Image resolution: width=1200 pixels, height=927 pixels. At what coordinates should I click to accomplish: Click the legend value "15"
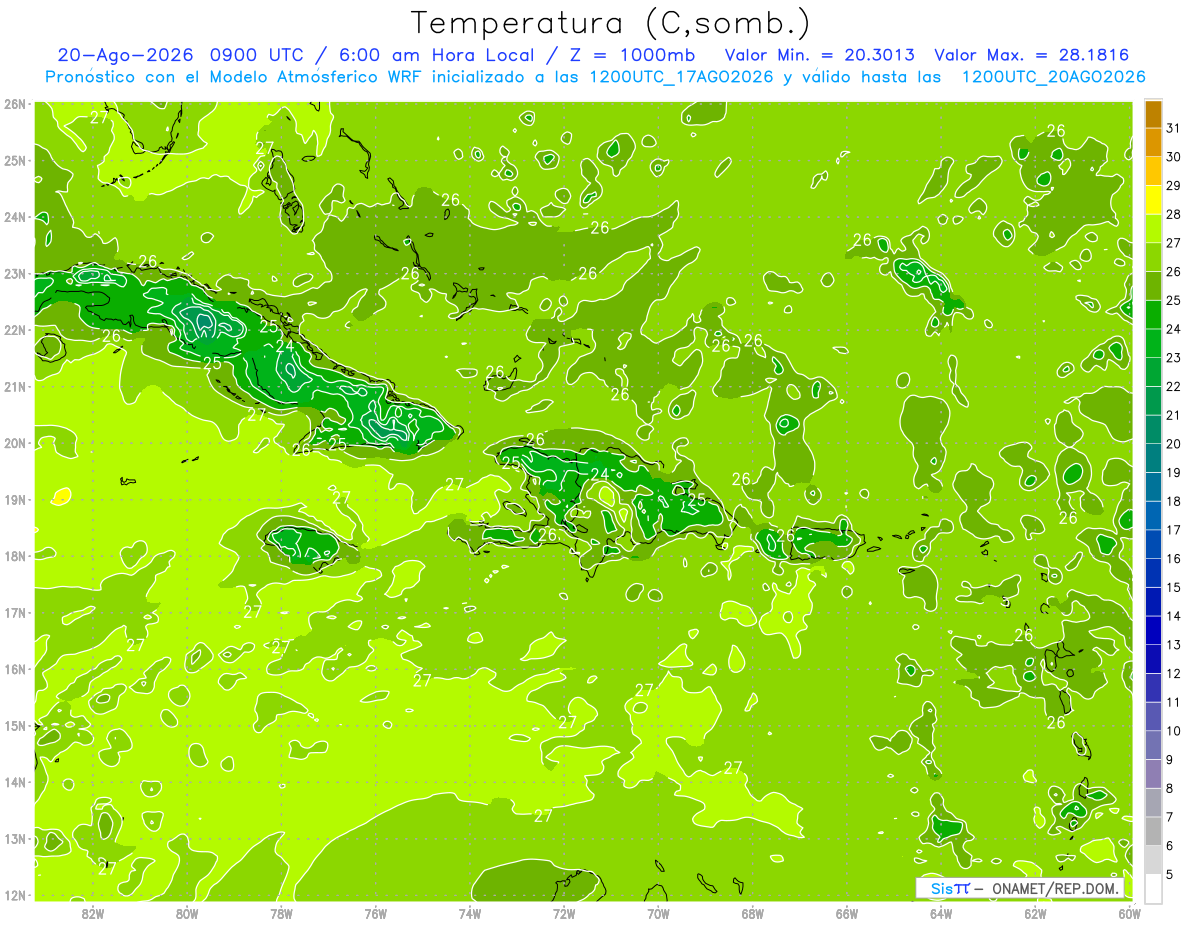click(x=1174, y=587)
